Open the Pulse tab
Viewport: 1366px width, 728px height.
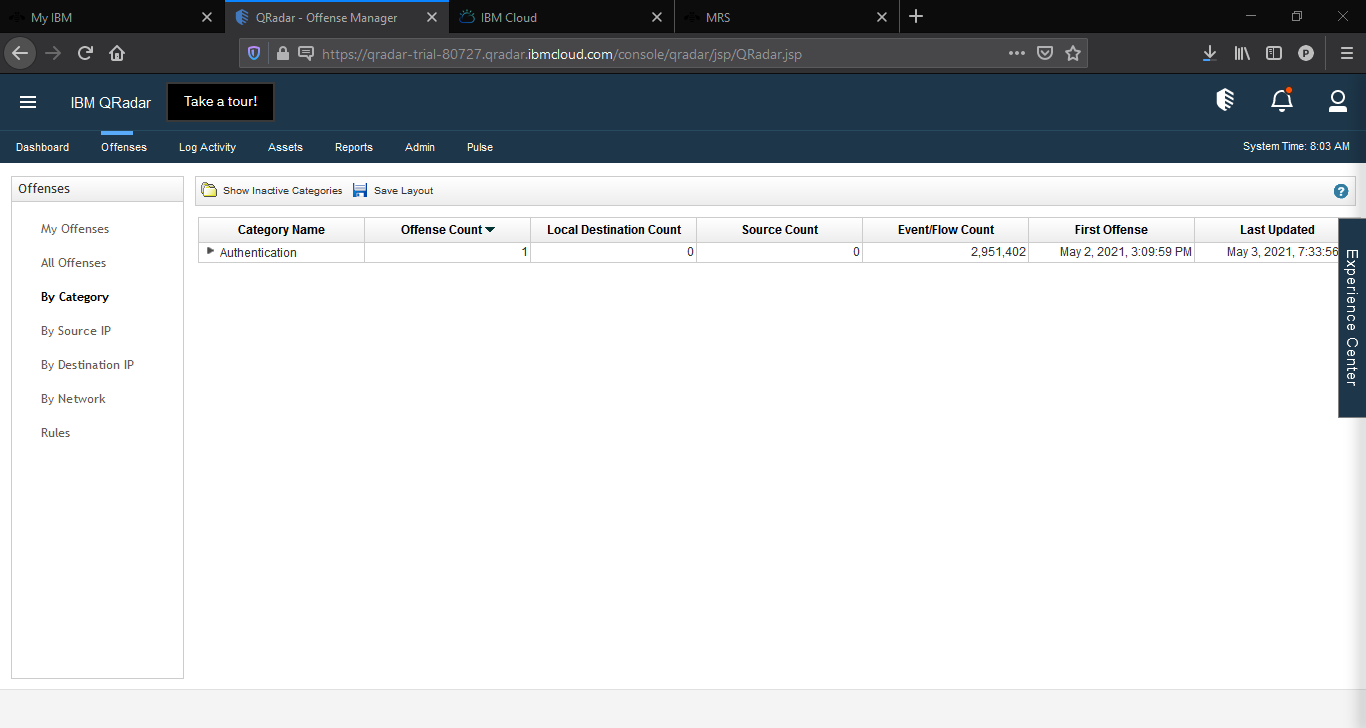click(x=480, y=147)
